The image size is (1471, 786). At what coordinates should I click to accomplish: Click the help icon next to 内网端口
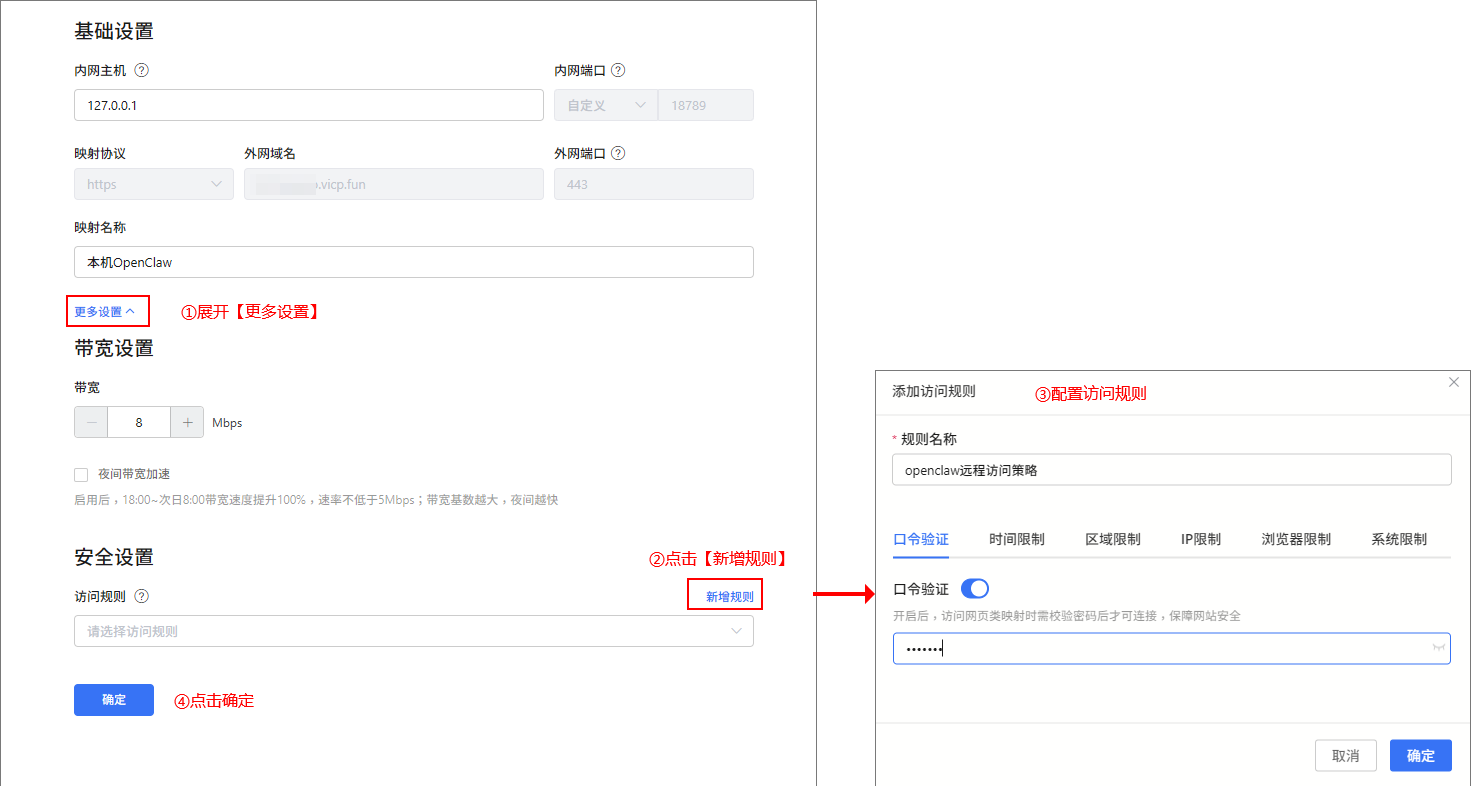coord(619,70)
